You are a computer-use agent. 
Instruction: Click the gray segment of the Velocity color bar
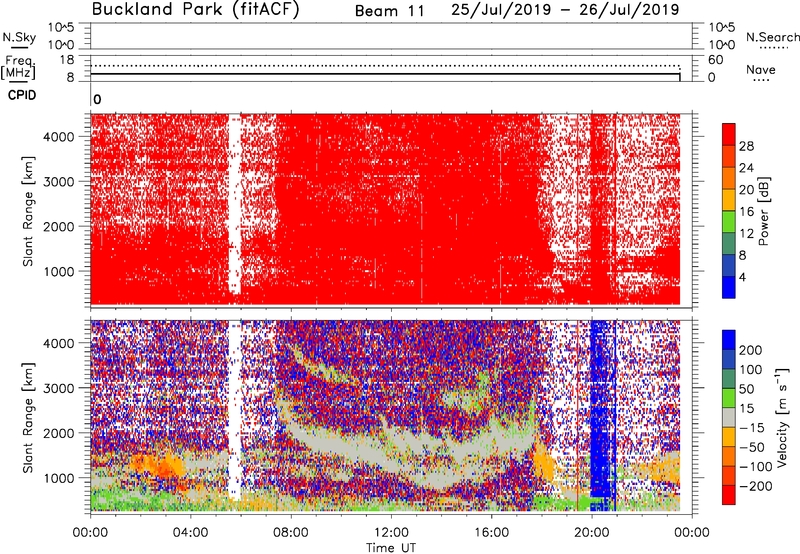tap(729, 417)
